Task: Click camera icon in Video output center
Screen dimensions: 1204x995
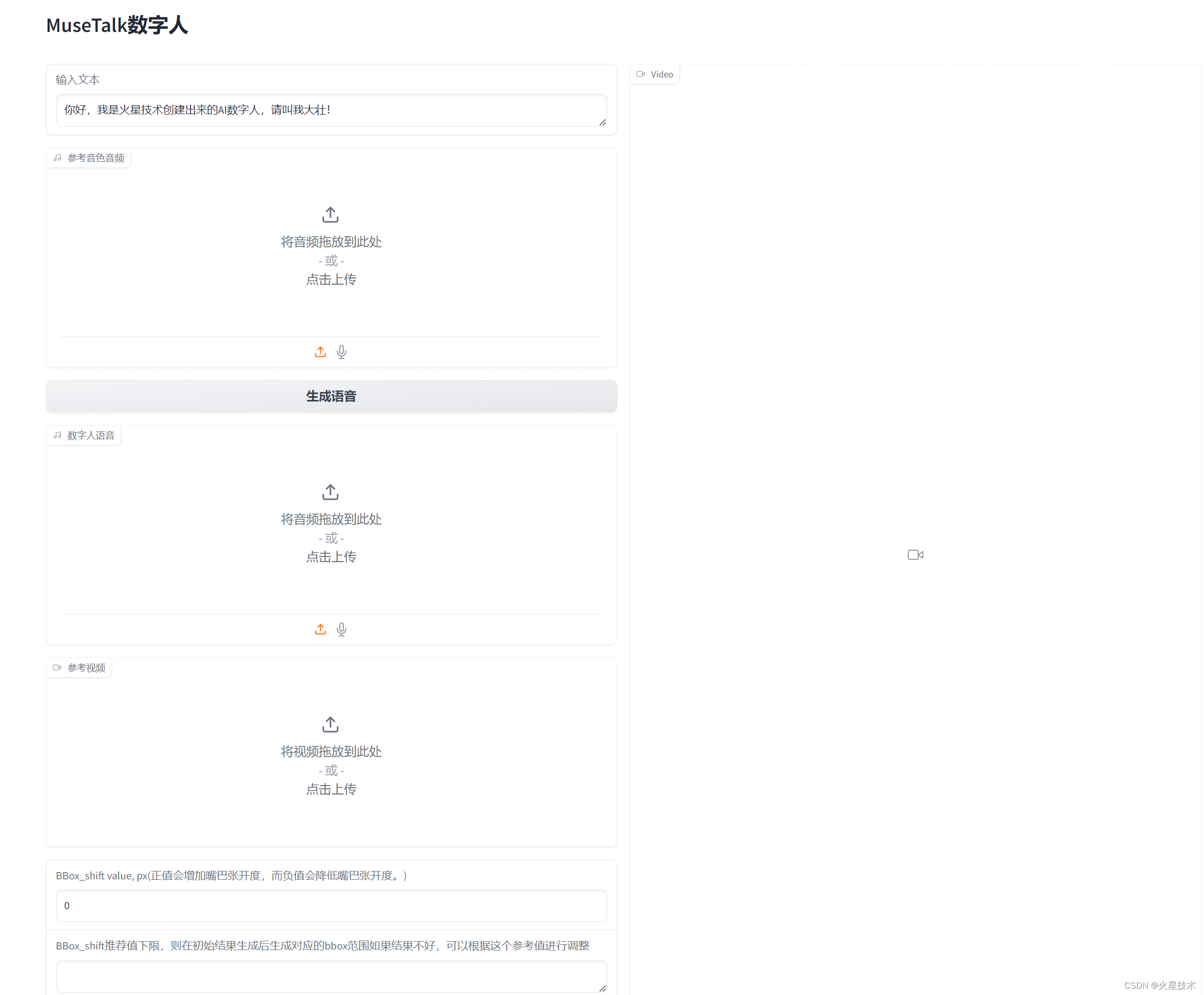Action: pyautogui.click(x=915, y=555)
